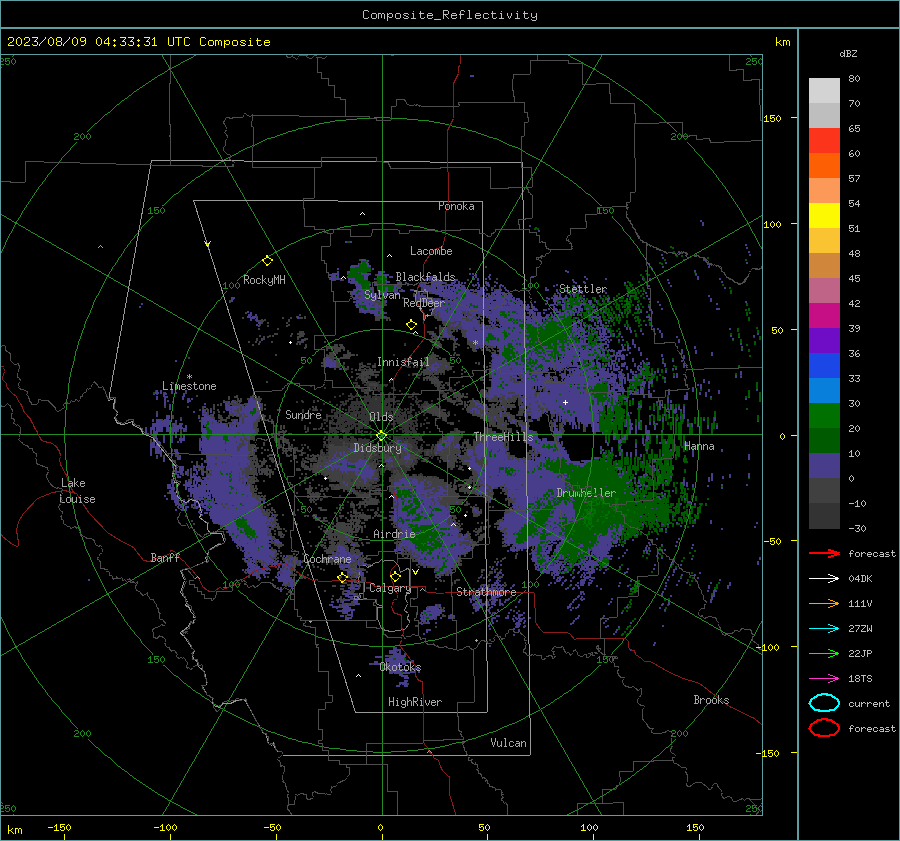Click the green 22JP arrow symbol
The width and height of the screenshot is (900, 841).
click(x=824, y=653)
